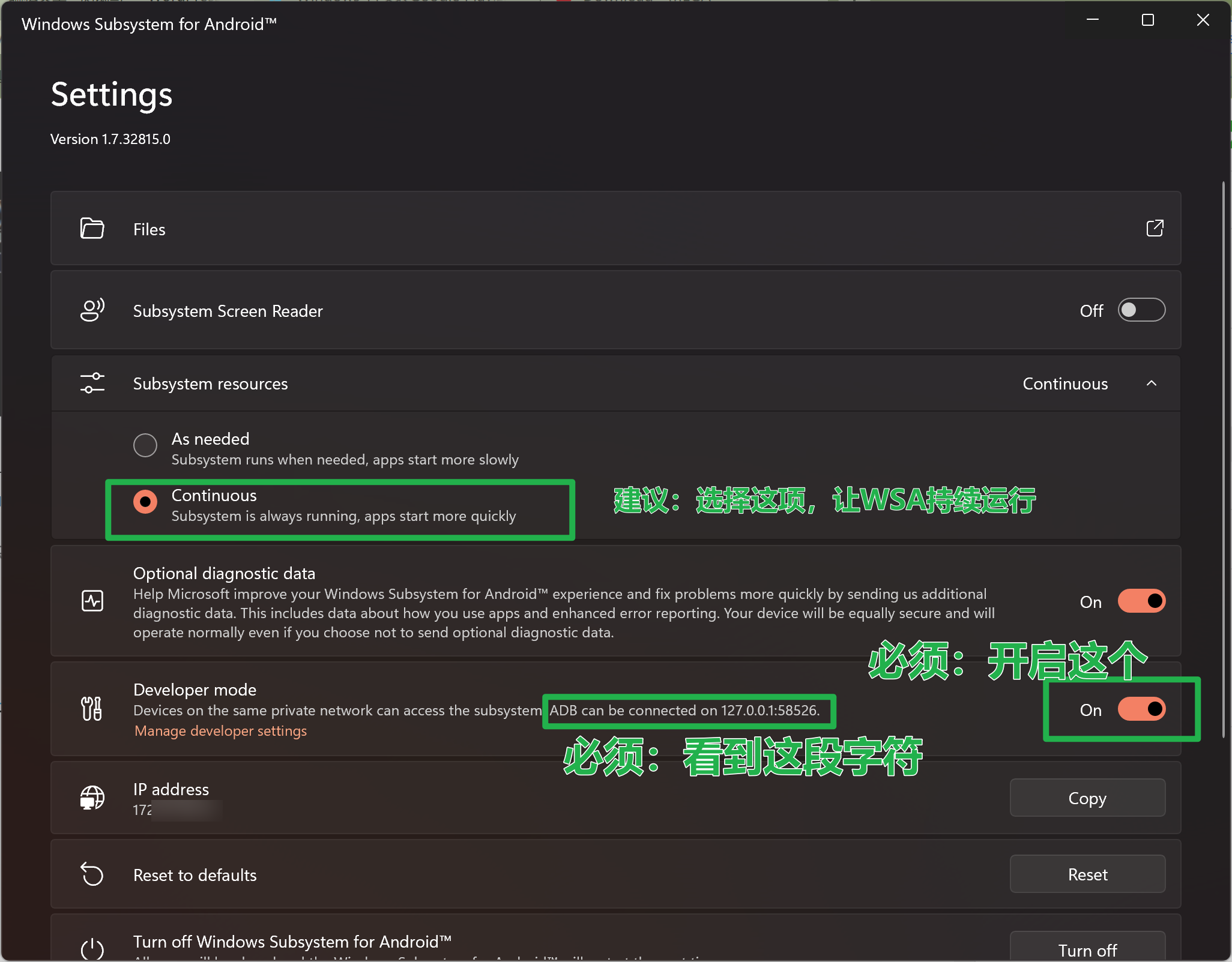Click the Files folder icon

click(x=92, y=229)
